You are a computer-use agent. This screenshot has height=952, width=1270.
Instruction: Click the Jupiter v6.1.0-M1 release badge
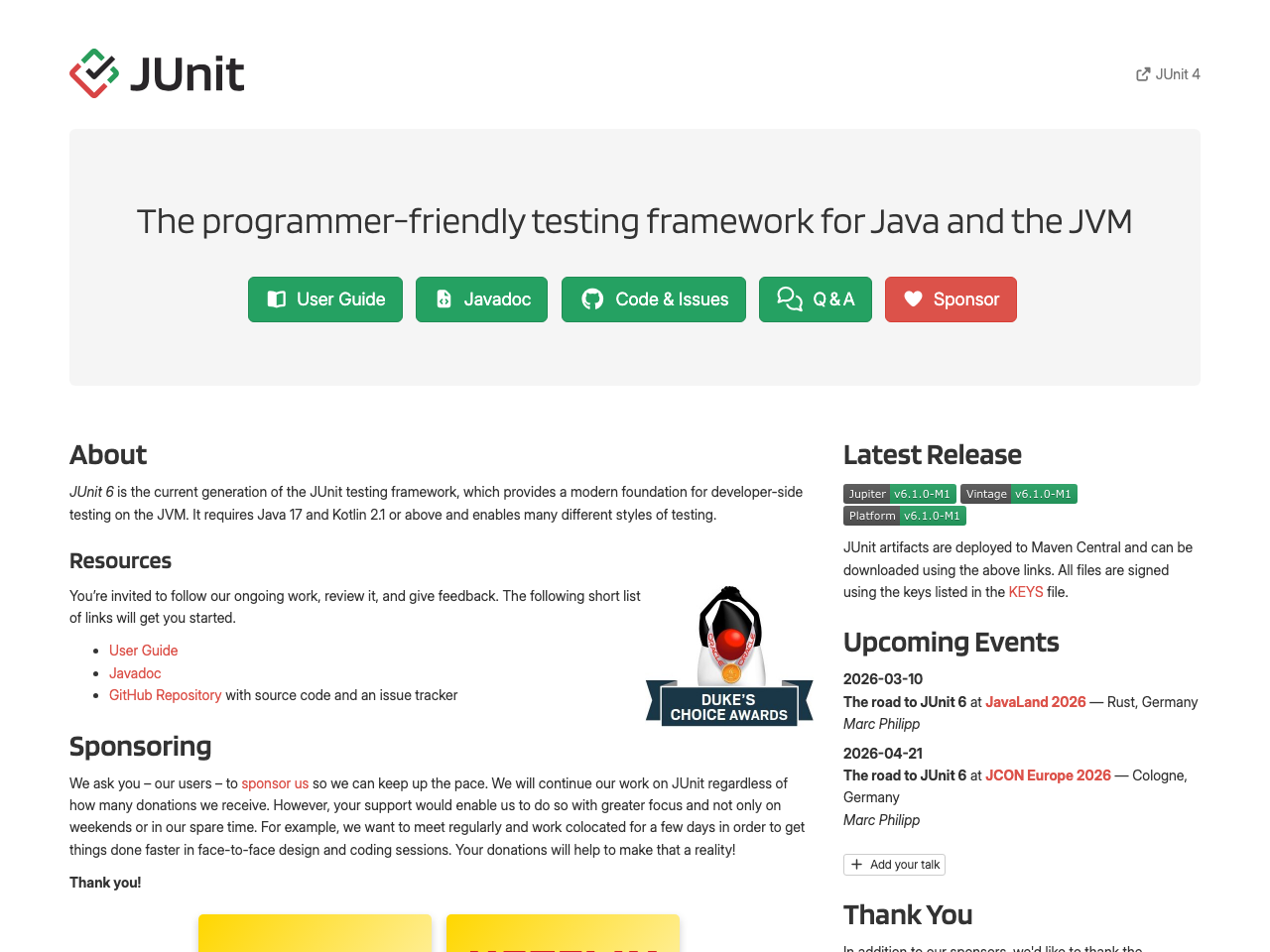(x=899, y=494)
